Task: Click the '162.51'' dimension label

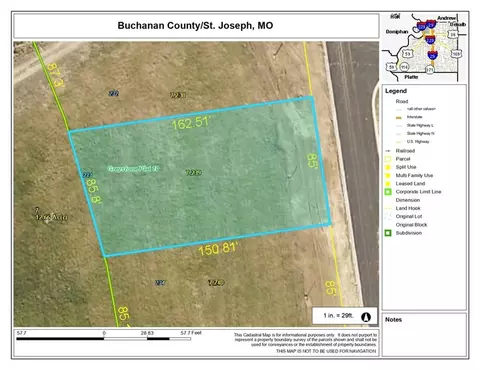Action: (x=191, y=123)
